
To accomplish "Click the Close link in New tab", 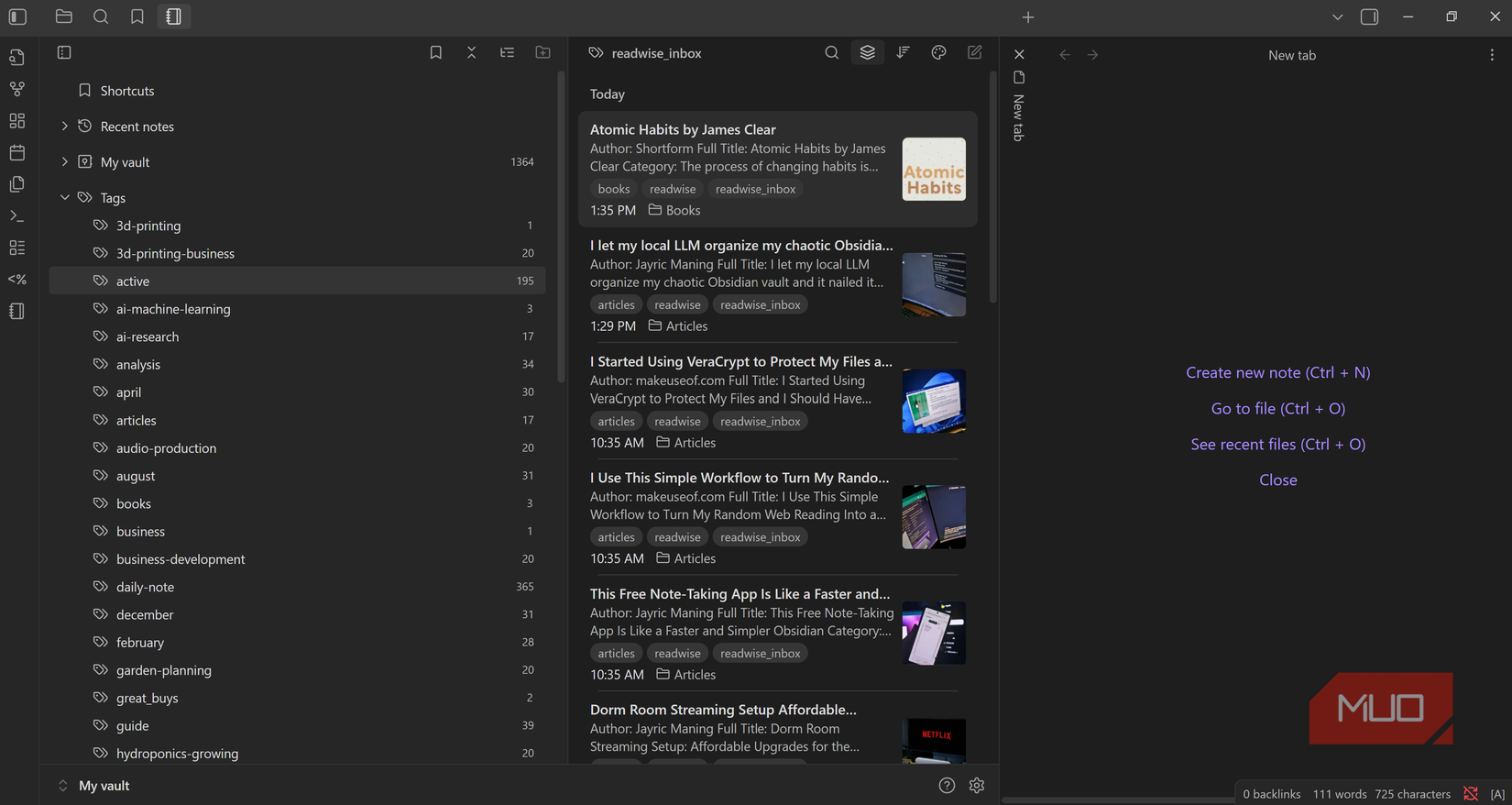I will [1277, 480].
